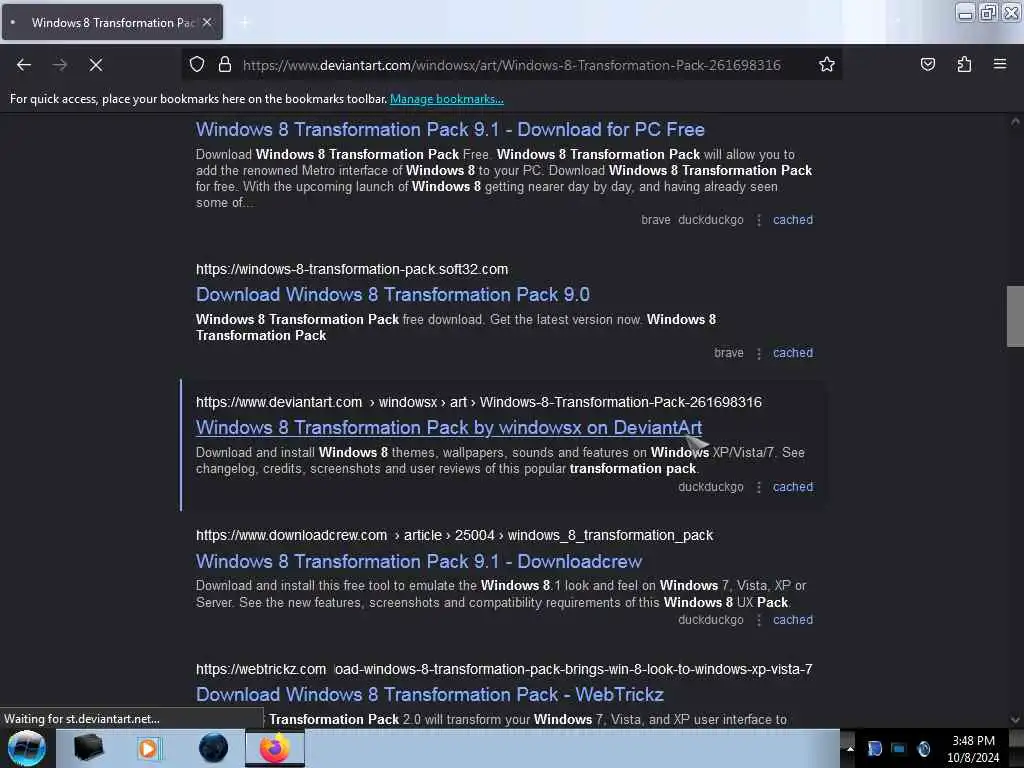
Task: Click page vertical scrollbar thumb
Action: [1015, 316]
